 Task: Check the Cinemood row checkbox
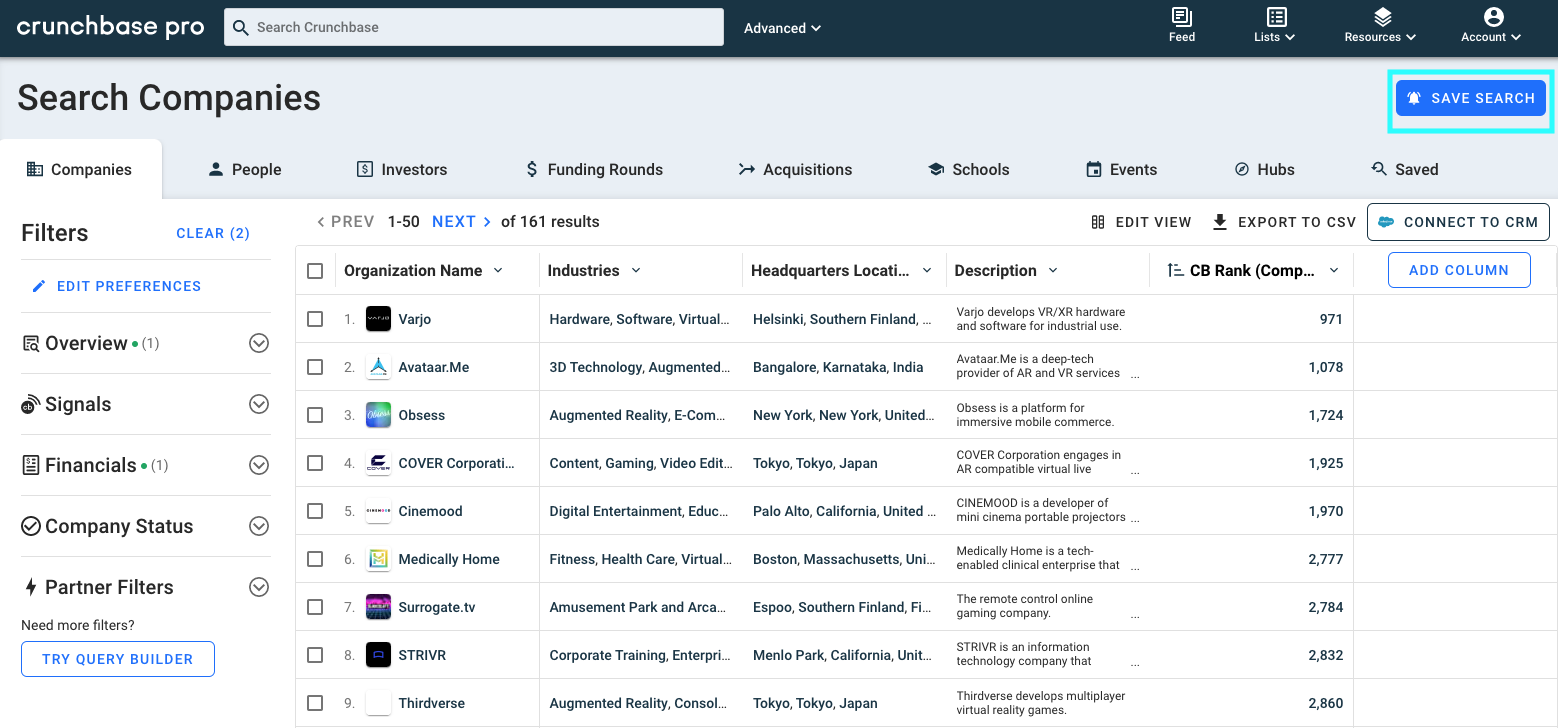point(315,511)
